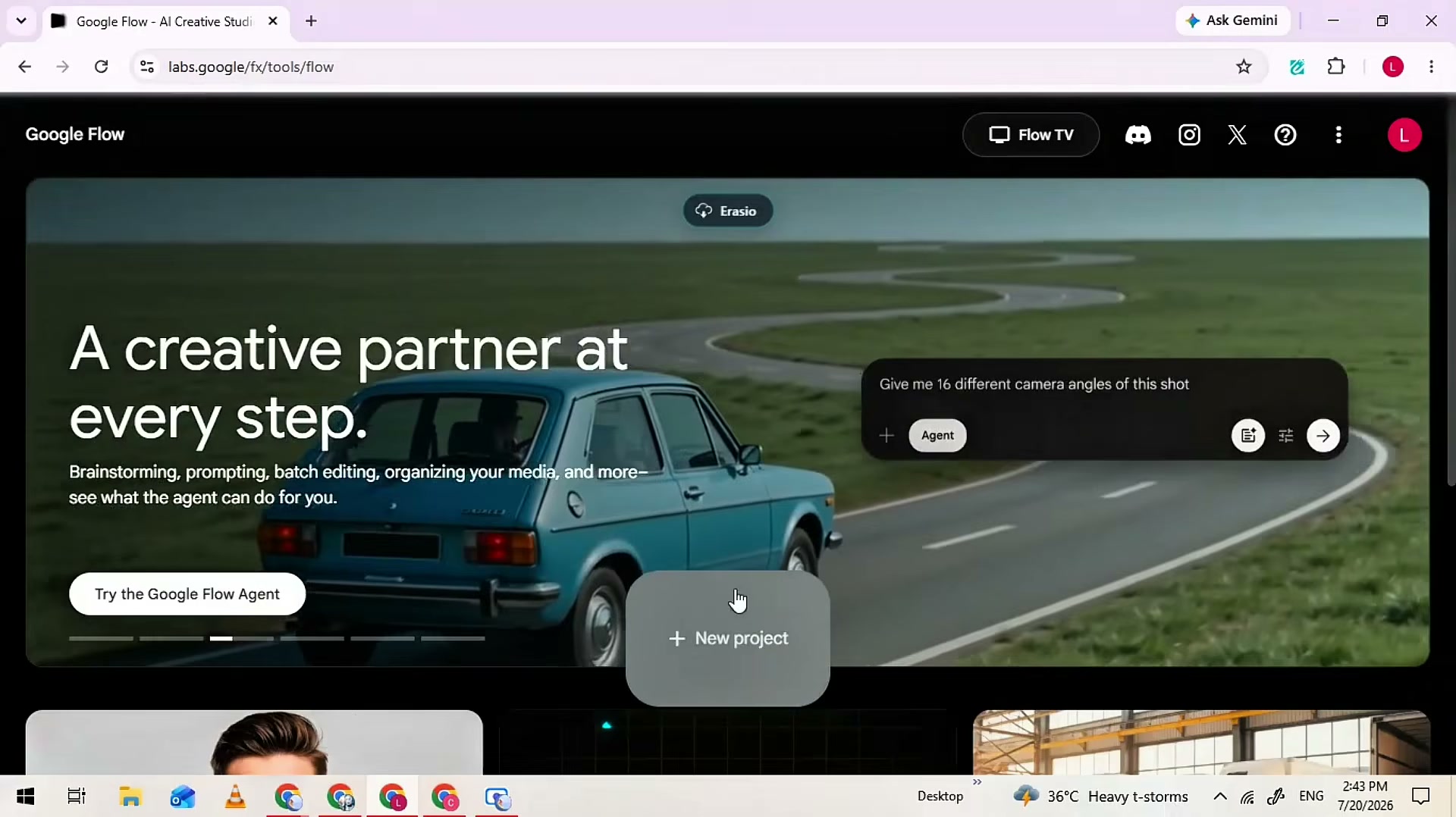The width and height of the screenshot is (1456, 817).
Task: Show hidden system tray icons
Action: click(x=1219, y=797)
